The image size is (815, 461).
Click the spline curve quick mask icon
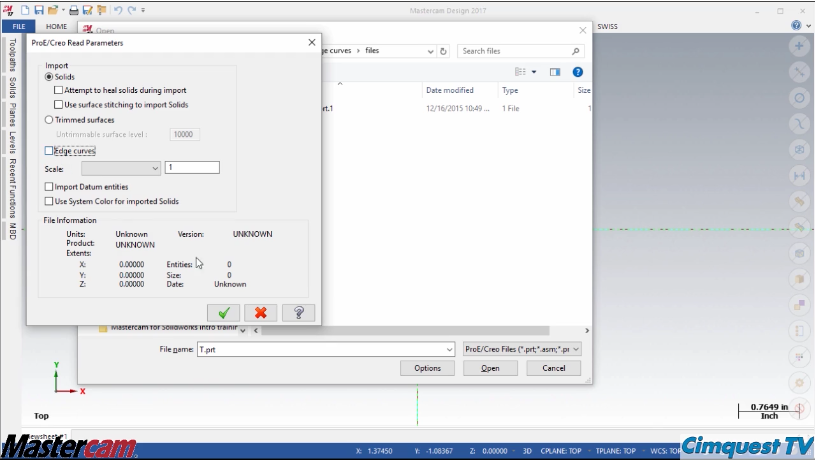(x=799, y=124)
